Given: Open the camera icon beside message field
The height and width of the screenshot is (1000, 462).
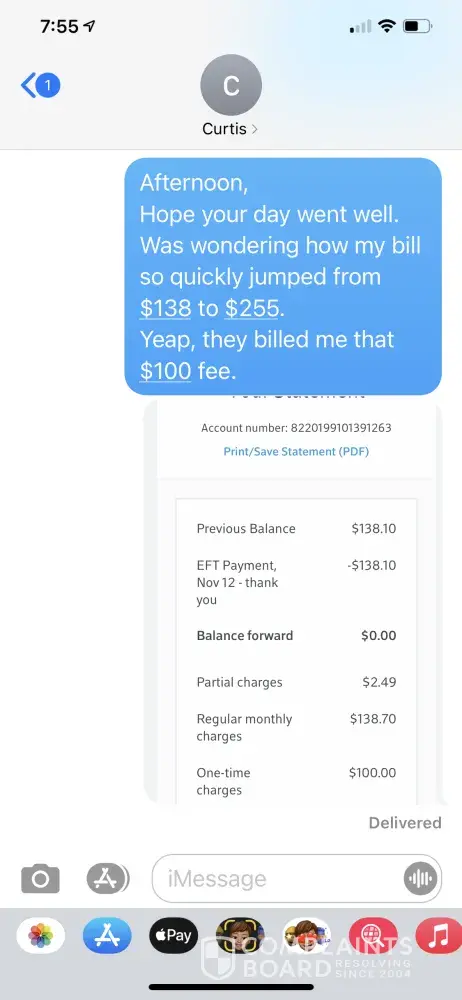Looking at the screenshot, I should click(41, 879).
